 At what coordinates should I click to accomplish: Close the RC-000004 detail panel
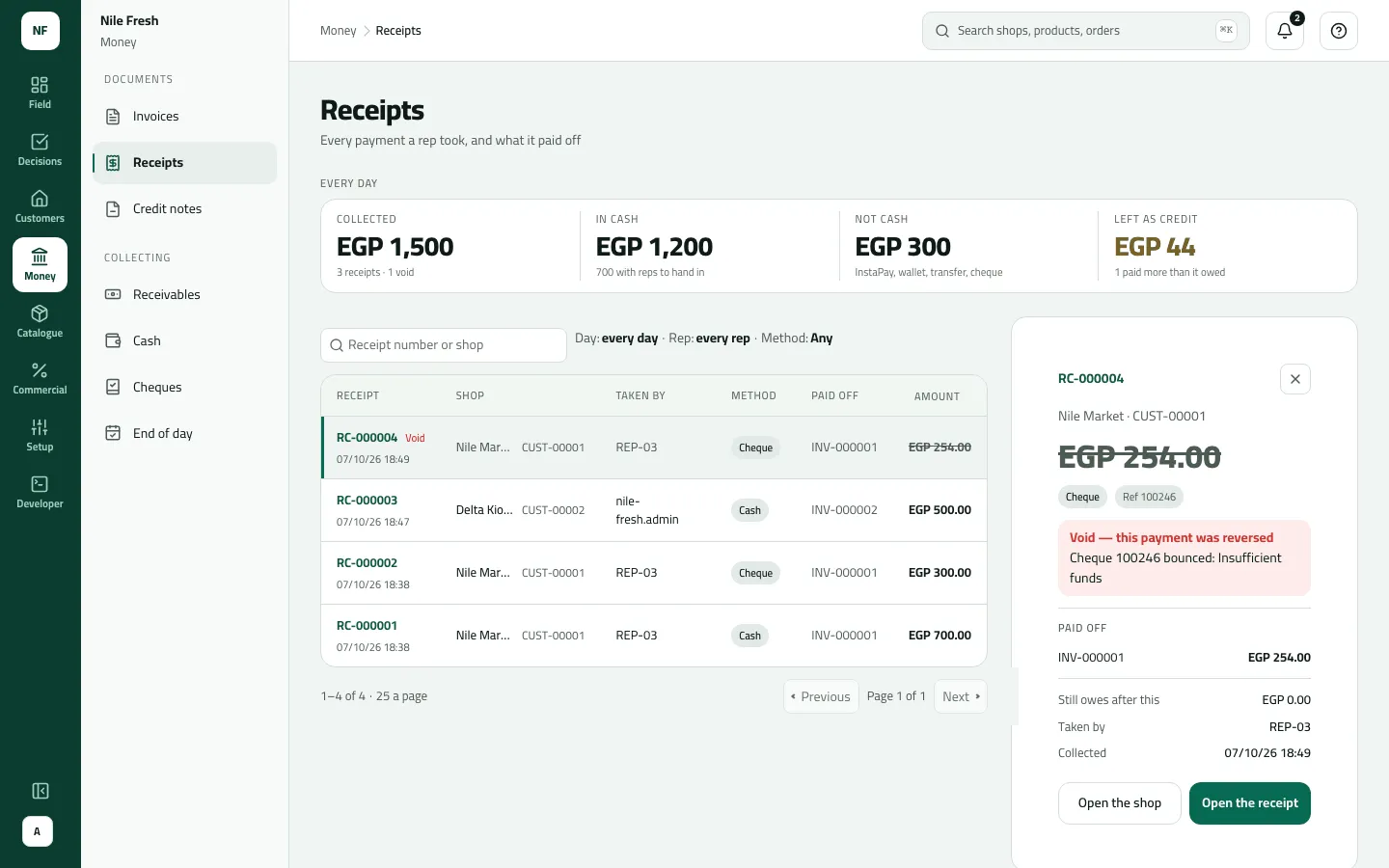point(1295,379)
